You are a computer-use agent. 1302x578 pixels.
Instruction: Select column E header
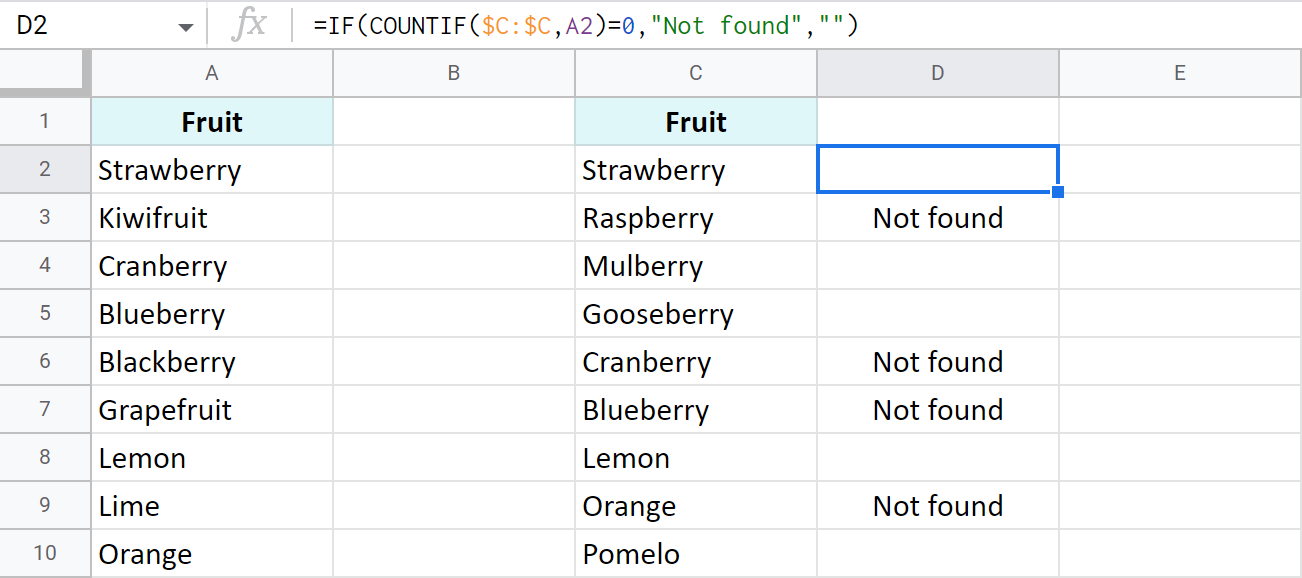point(1180,73)
